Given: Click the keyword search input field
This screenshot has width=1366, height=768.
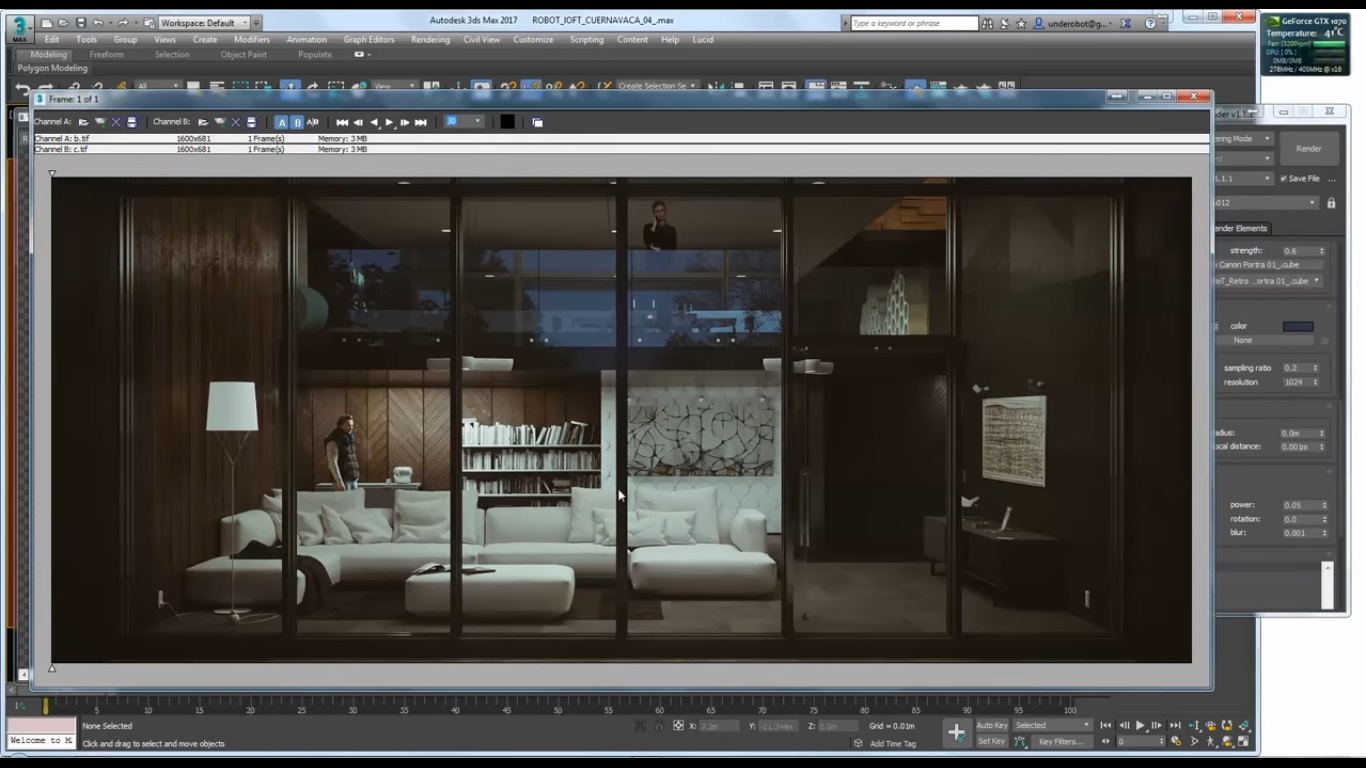Looking at the screenshot, I should [x=914, y=23].
